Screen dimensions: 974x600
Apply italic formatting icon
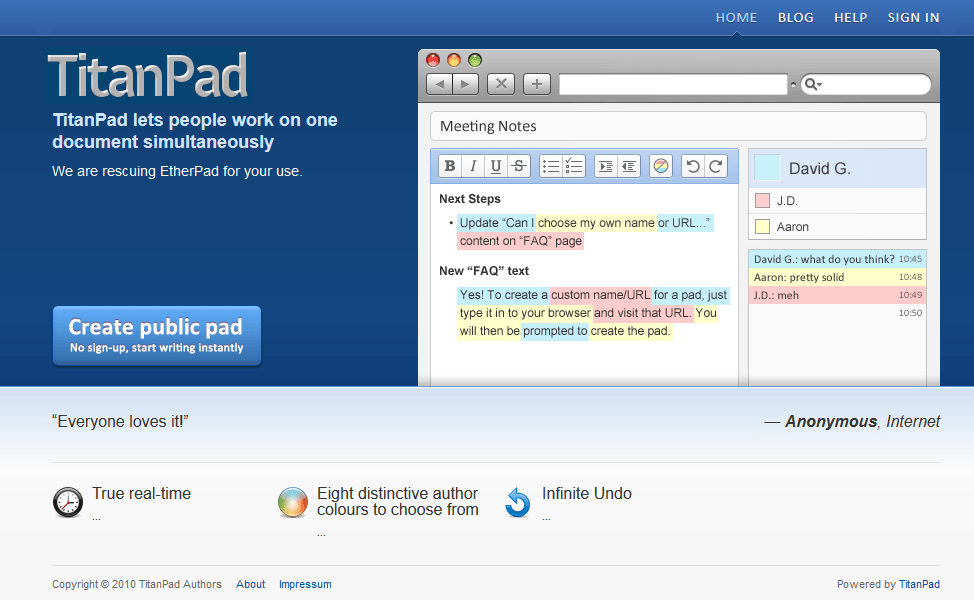click(x=473, y=167)
